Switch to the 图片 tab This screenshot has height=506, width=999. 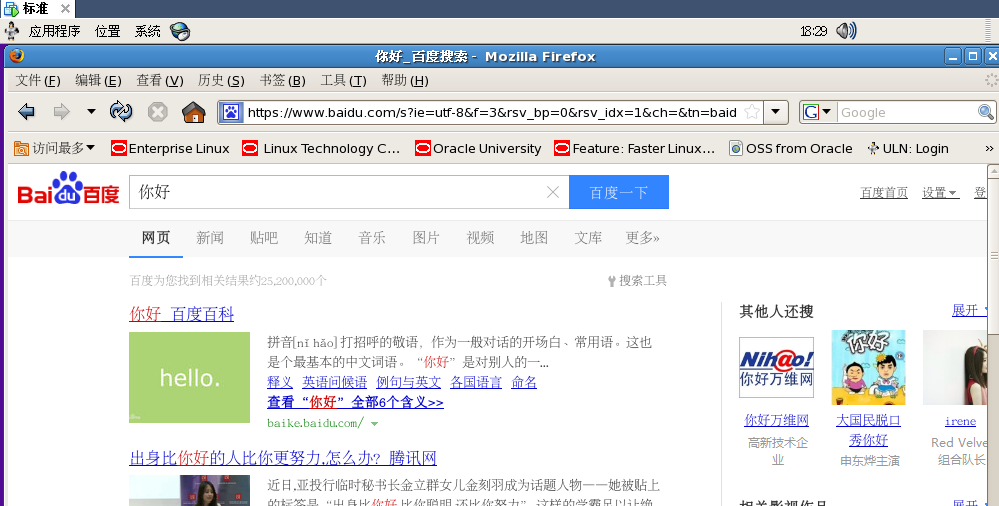(x=426, y=238)
